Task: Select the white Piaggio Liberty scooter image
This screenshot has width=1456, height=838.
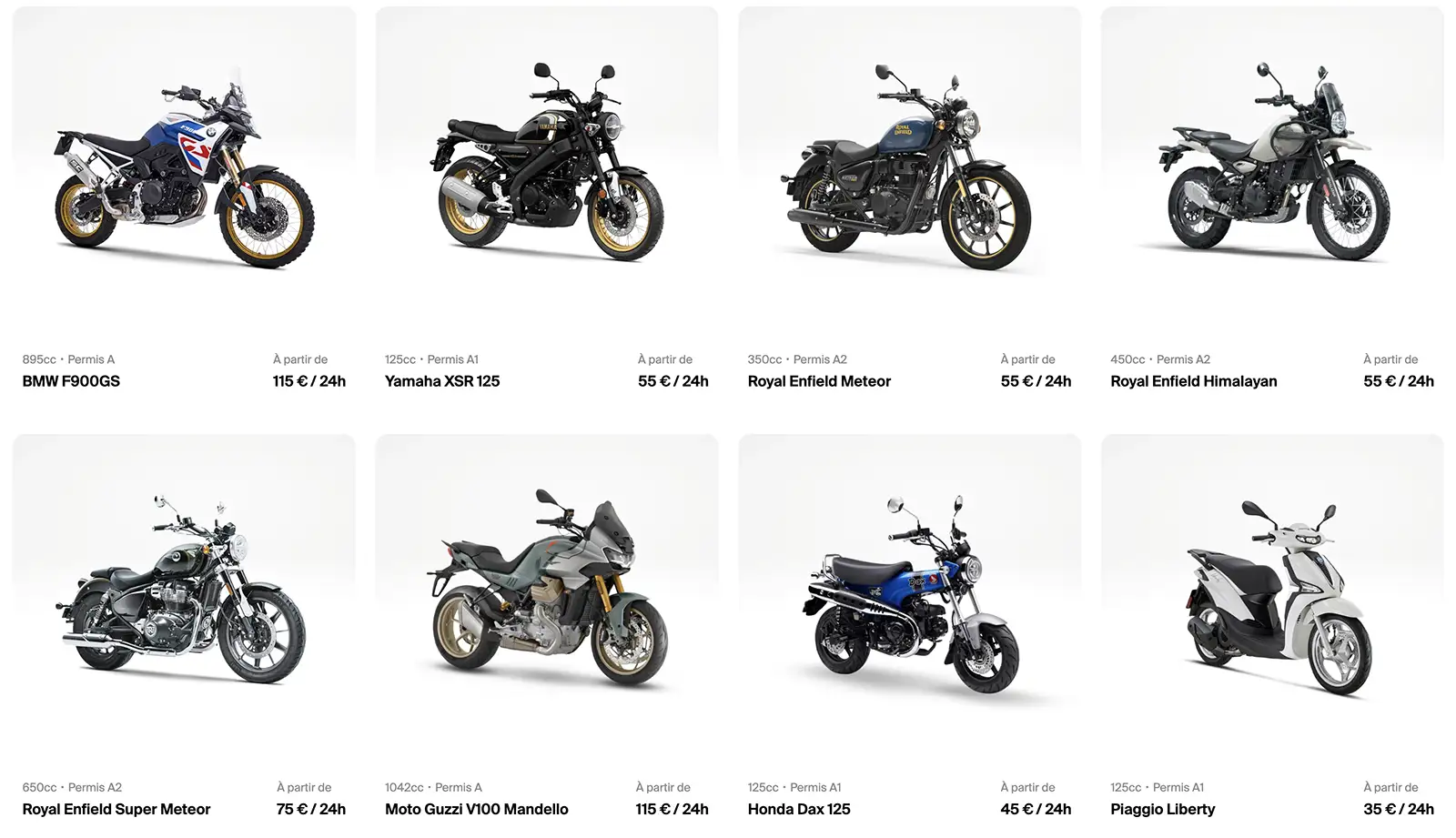Action: point(1272,596)
